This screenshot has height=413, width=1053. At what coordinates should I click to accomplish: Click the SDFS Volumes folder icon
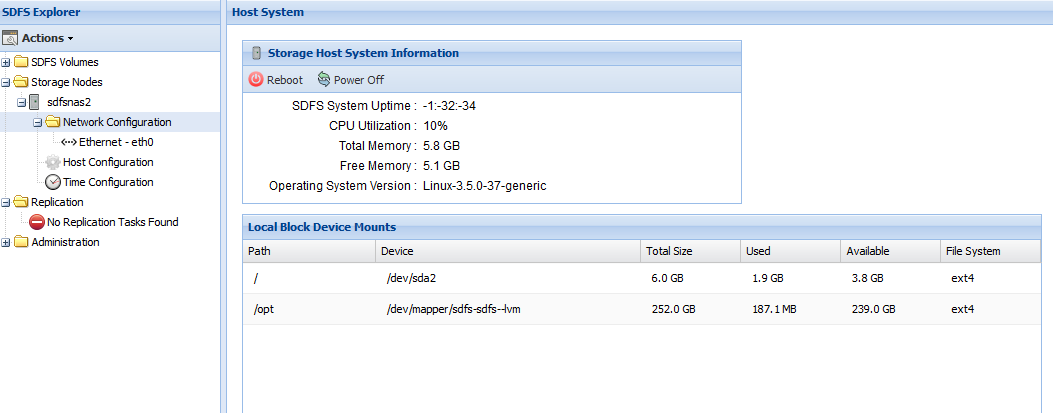click(21, 62)
